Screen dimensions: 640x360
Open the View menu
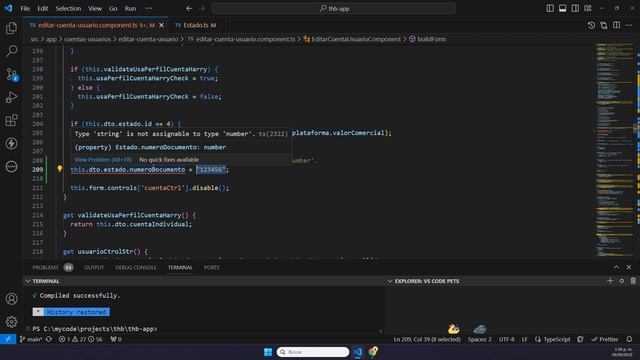95,8
